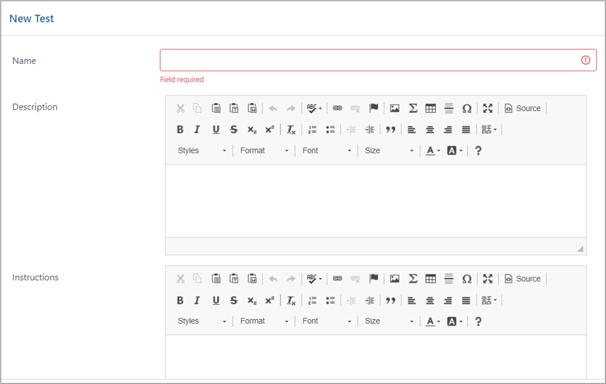Open Size dropdown in Description editor
This screenshot has height=384, width=606.
click(x=389, y=151)
